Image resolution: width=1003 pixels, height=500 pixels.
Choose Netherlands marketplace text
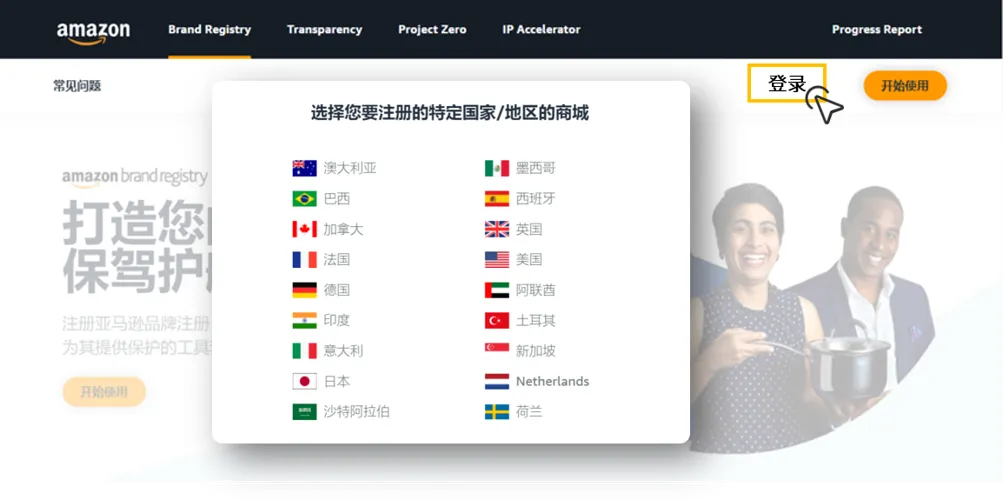(553, 381)
